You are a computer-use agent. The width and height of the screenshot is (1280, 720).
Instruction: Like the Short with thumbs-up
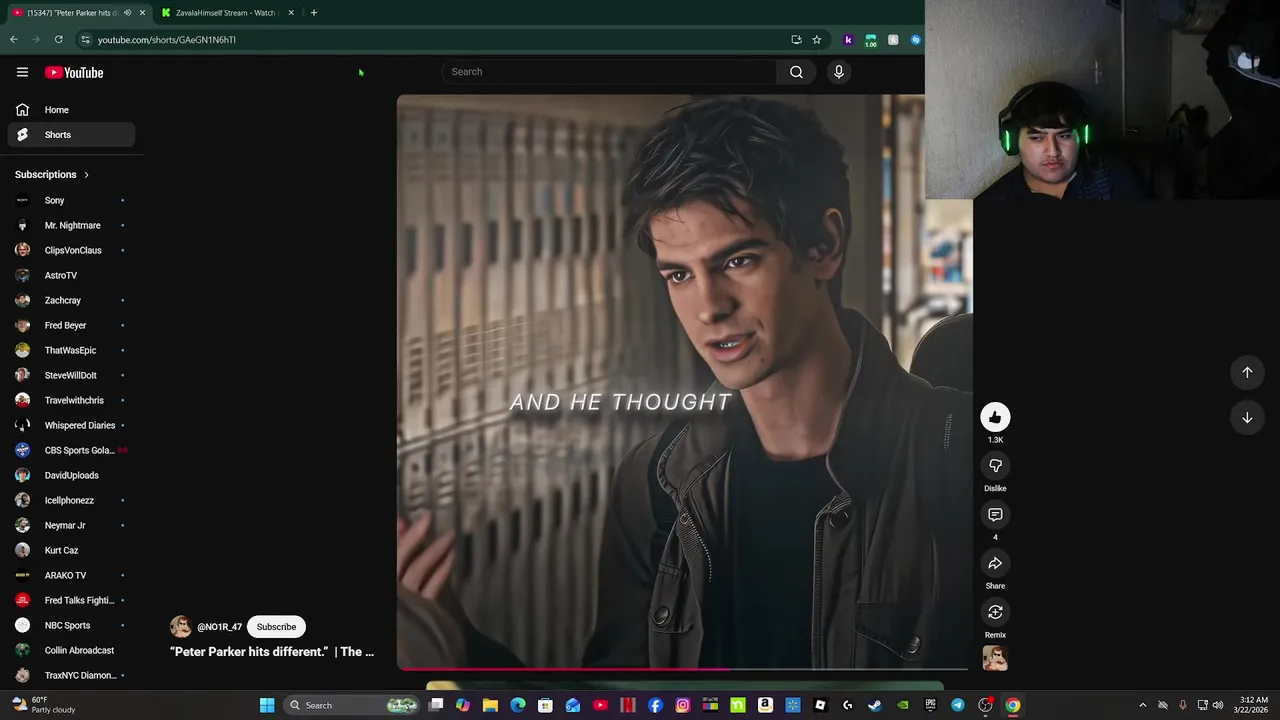tap(995, 417)
